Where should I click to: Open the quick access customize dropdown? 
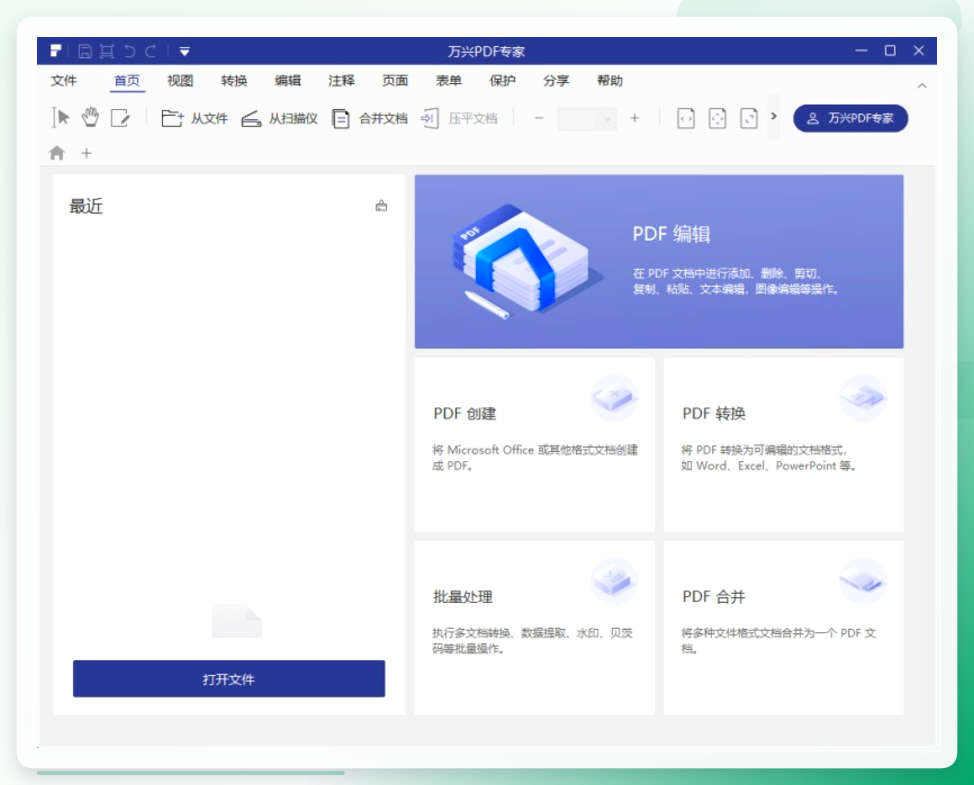point(184,52)
